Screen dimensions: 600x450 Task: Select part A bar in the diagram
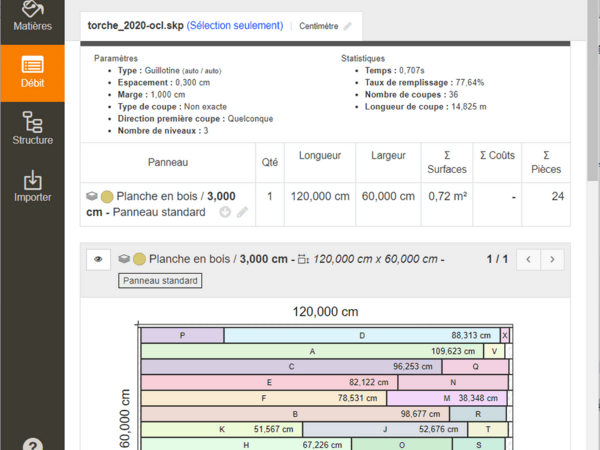pos(312,351)
